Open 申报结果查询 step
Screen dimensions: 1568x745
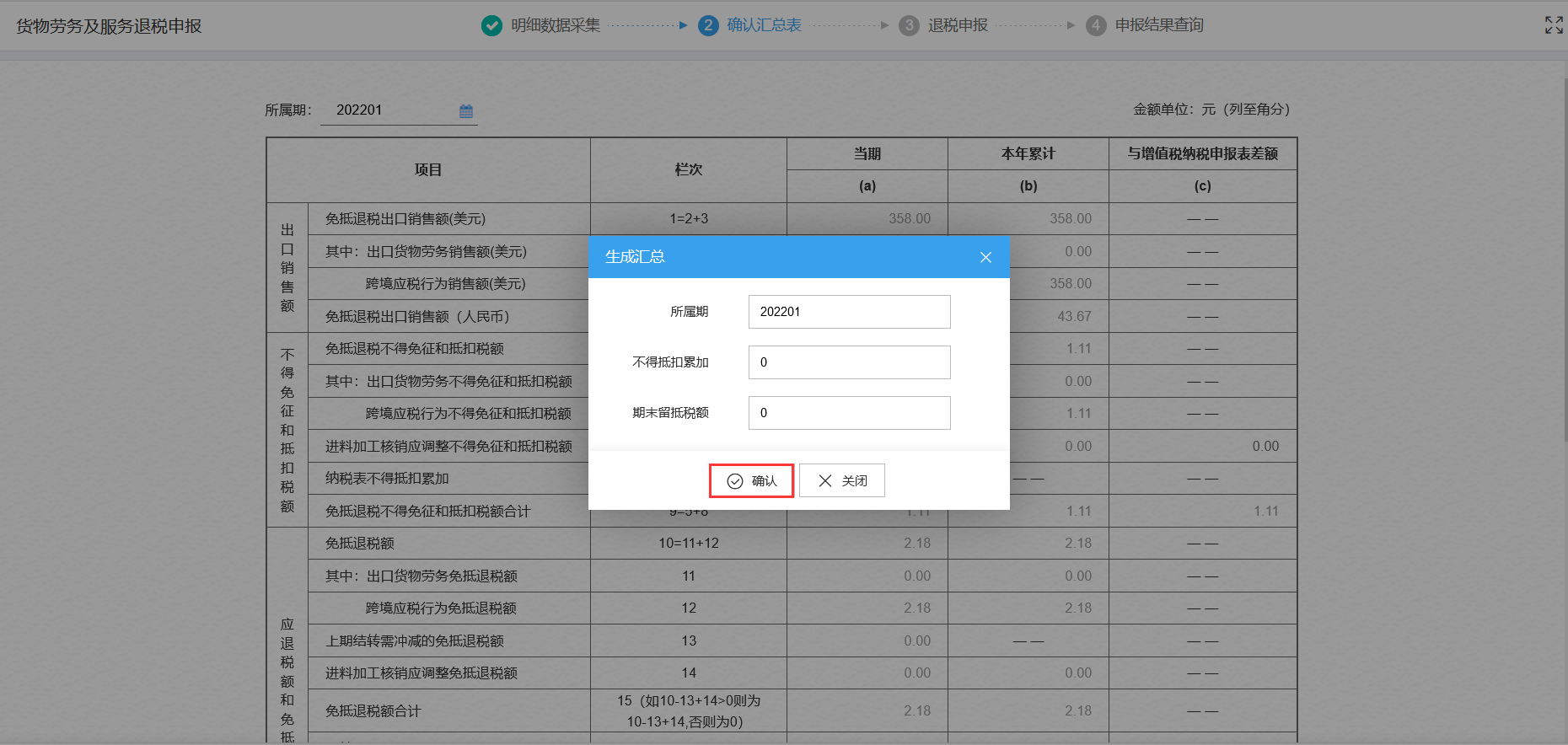pos(1159,25)
